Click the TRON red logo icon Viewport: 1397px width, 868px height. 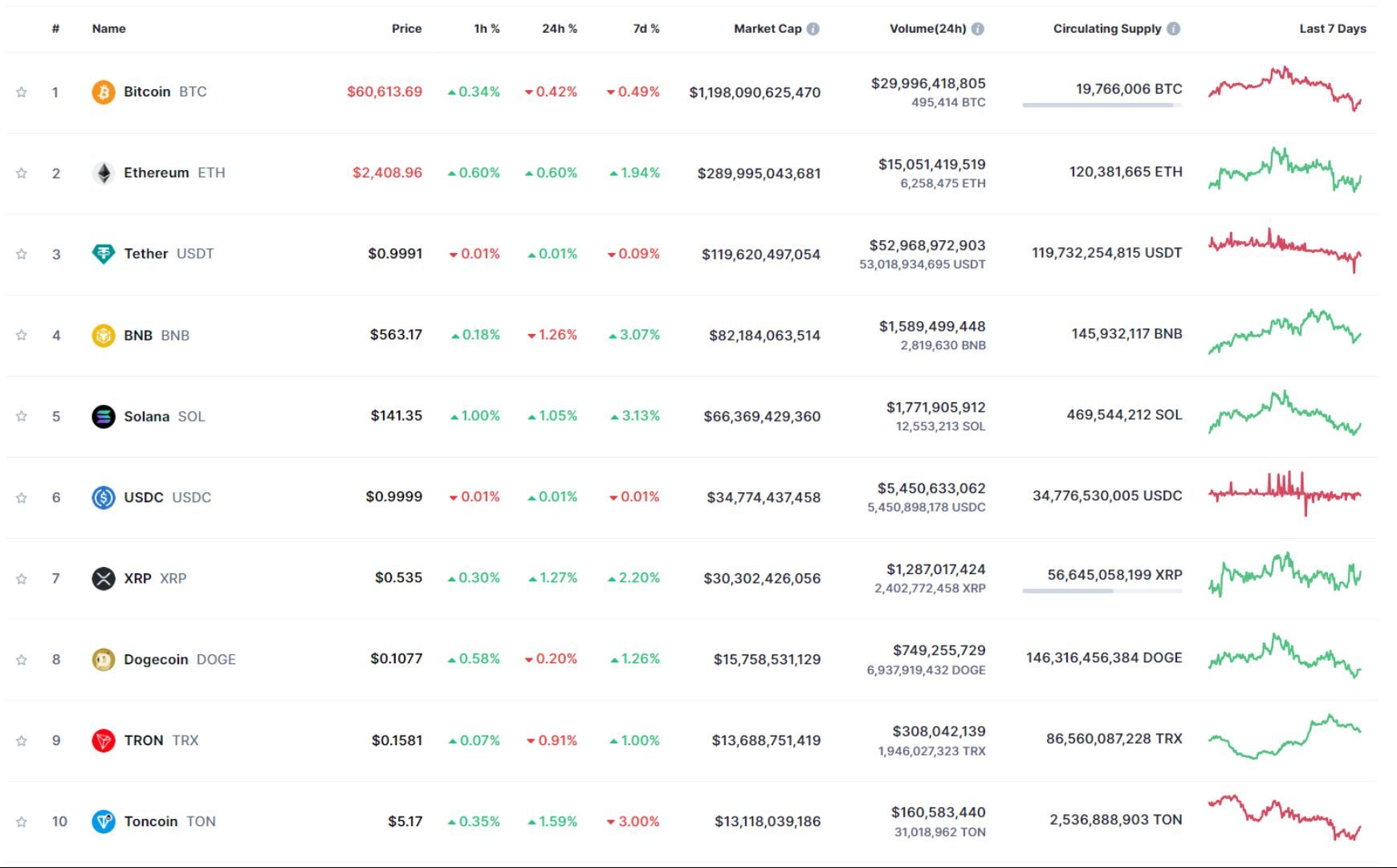tap(104, 740)
